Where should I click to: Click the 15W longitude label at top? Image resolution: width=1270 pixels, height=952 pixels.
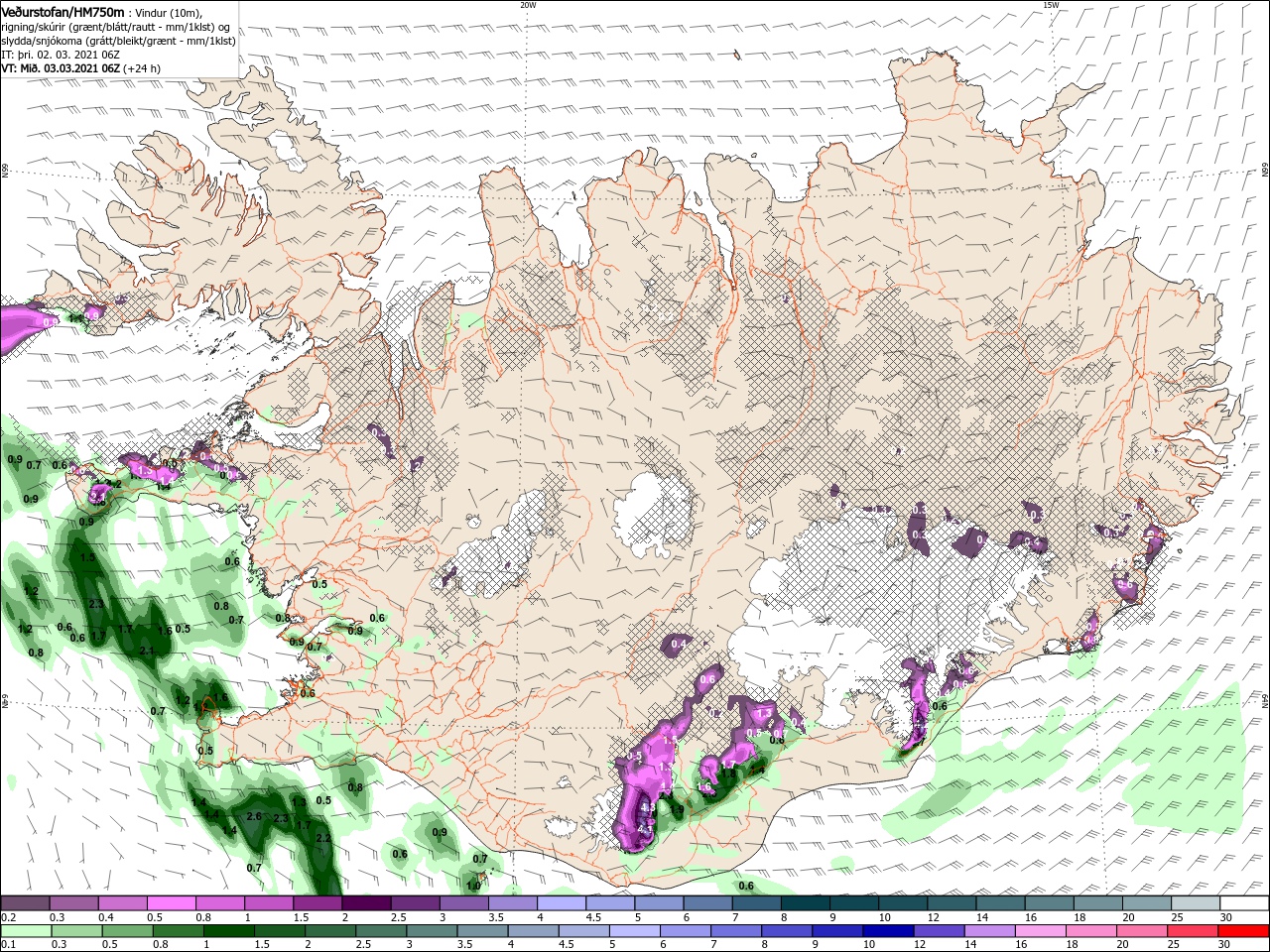(x=1051, y=5)
